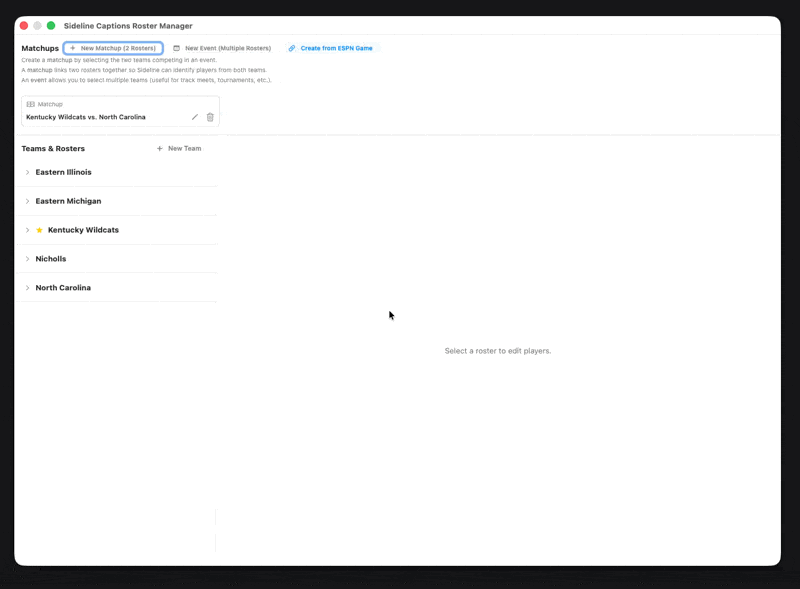Select the Eastern Michigan team name
Image resolution: width=800 pixels, height=589 pixels.
68,201
